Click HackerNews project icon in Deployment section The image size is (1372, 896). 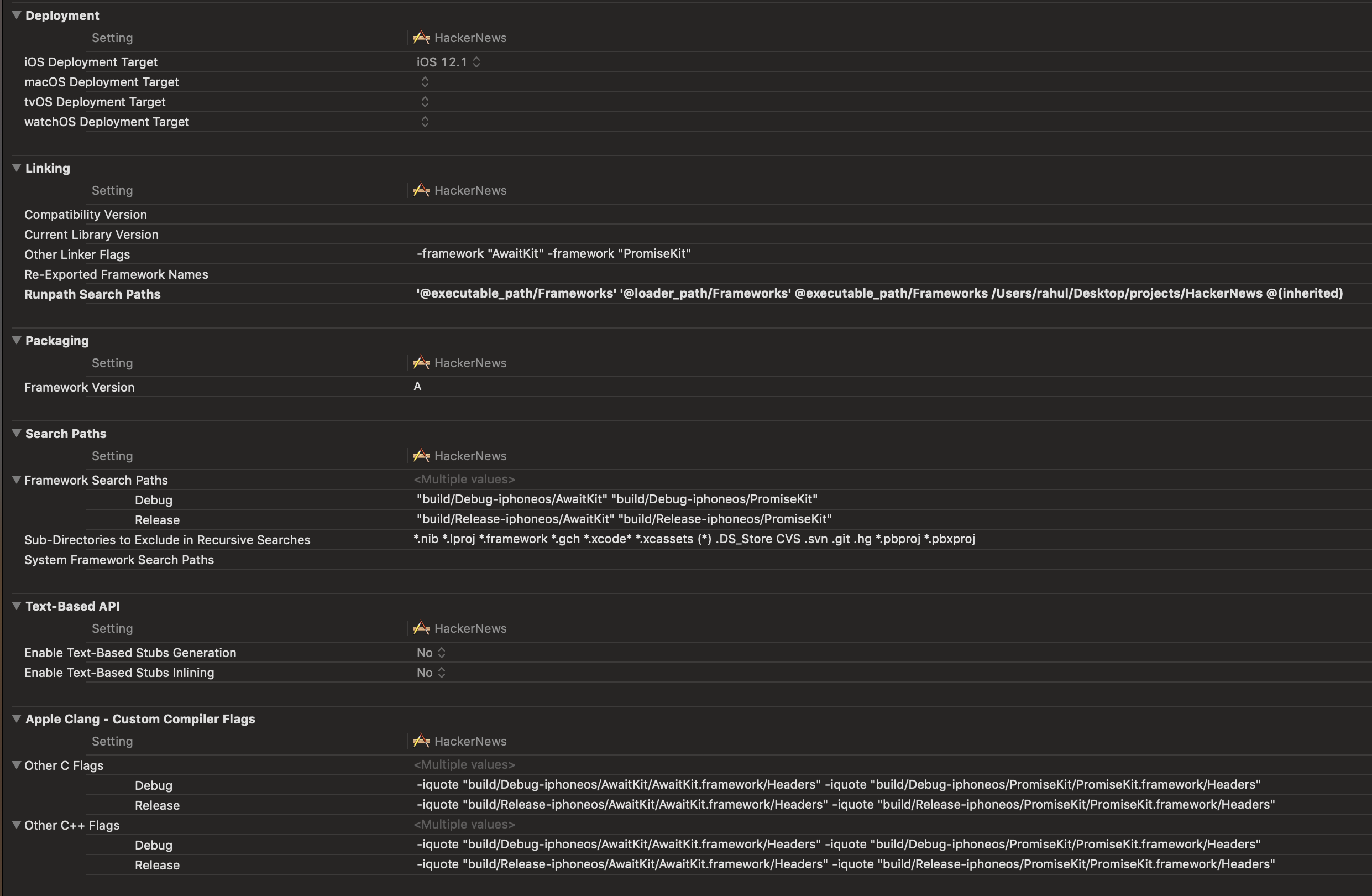tap(421, 38)
